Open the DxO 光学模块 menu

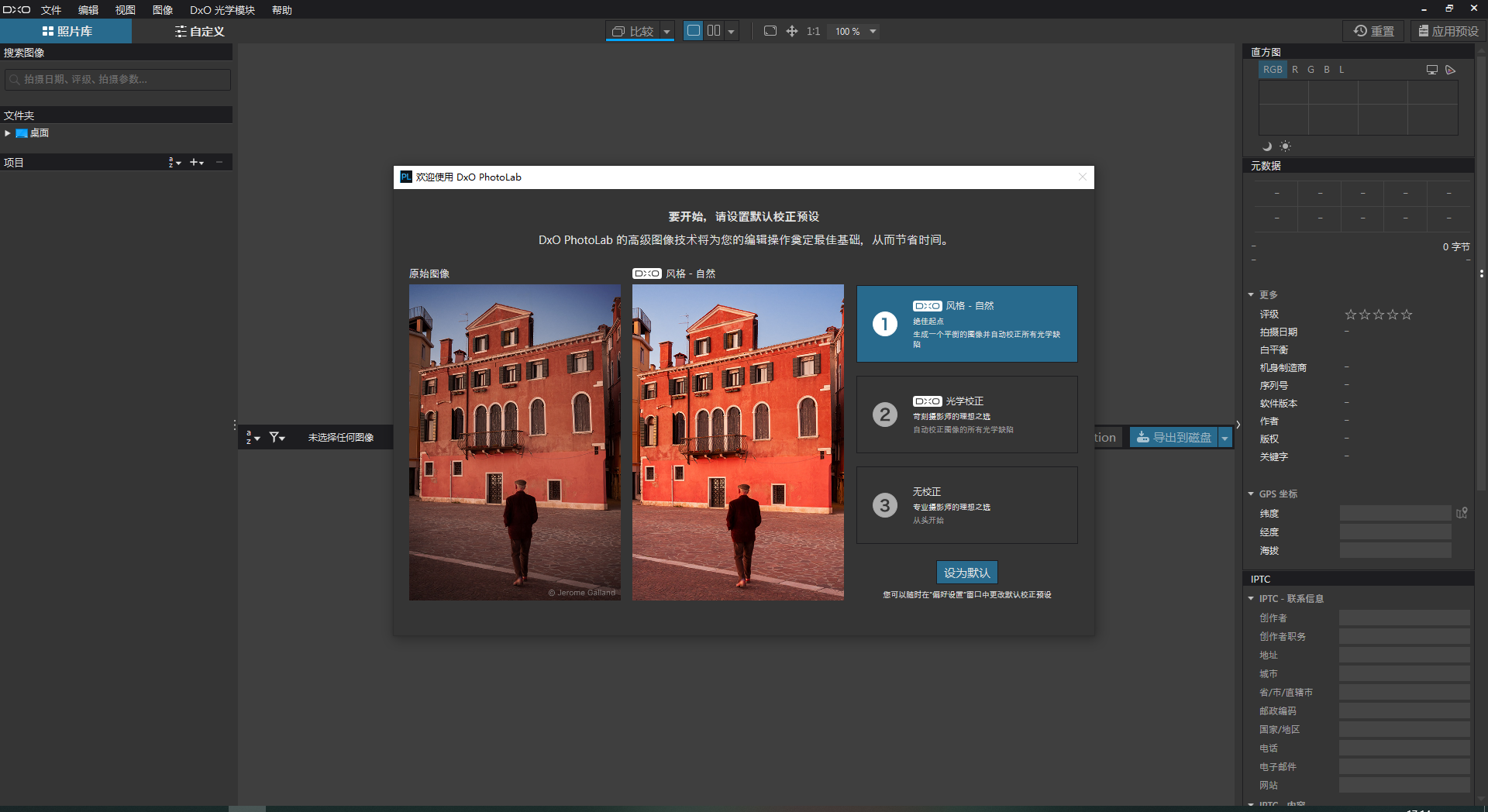point(222,10)
